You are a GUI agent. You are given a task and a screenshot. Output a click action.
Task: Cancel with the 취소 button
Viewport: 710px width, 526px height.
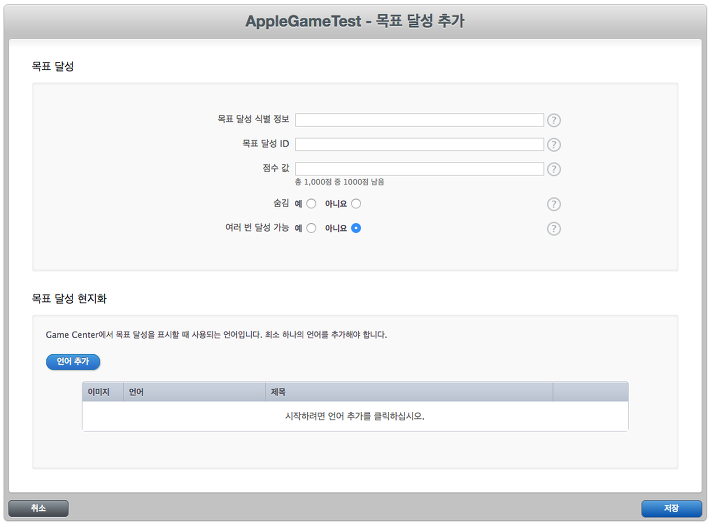click(x=38, y=508)
